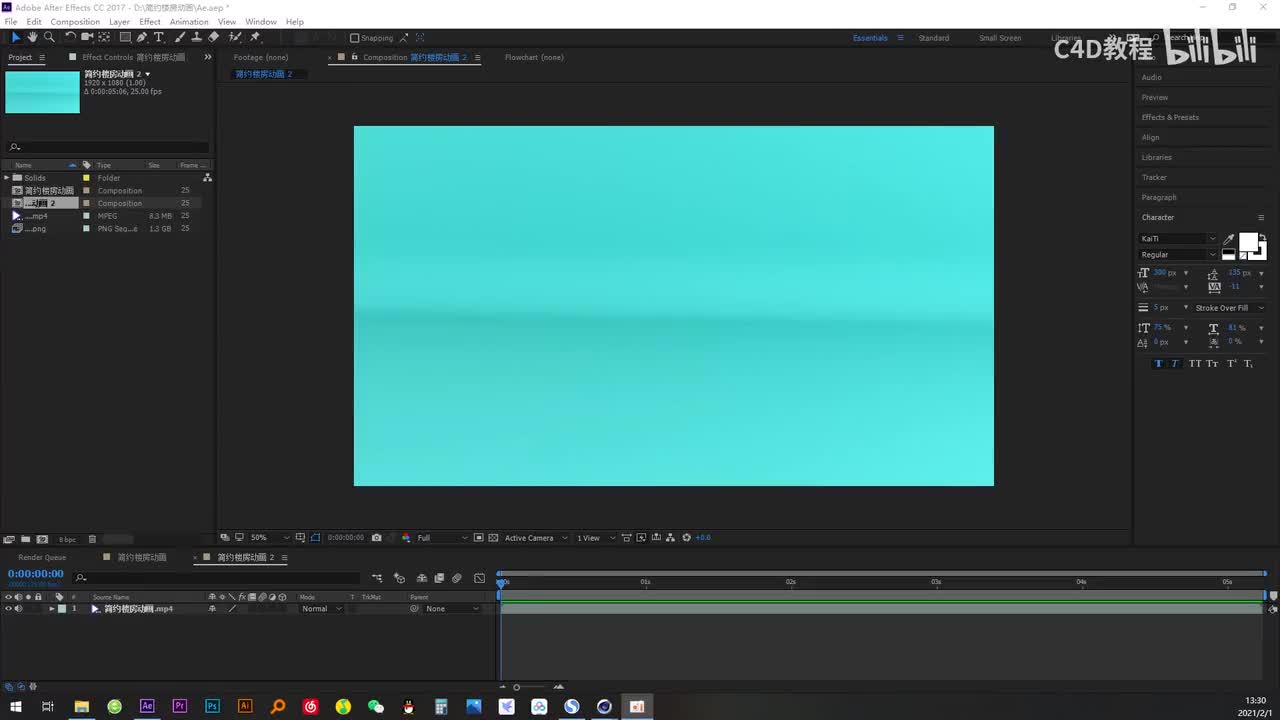This screenshot has height=720, width=1280.
Task: Select the Eraser tool
Action: tap(213, 37)
